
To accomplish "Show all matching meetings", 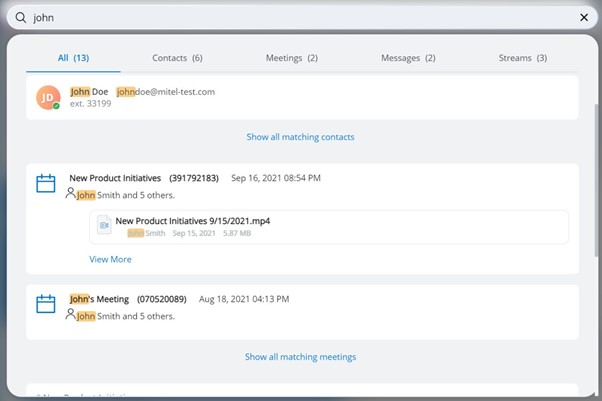I will point(300,357).
